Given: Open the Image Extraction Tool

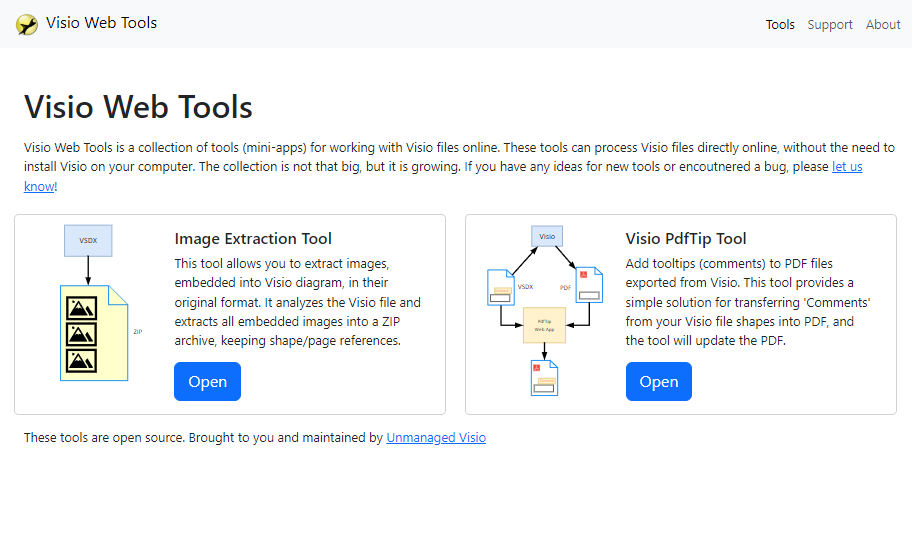Looking at the screenshot, I should click(x=208, y=381).
